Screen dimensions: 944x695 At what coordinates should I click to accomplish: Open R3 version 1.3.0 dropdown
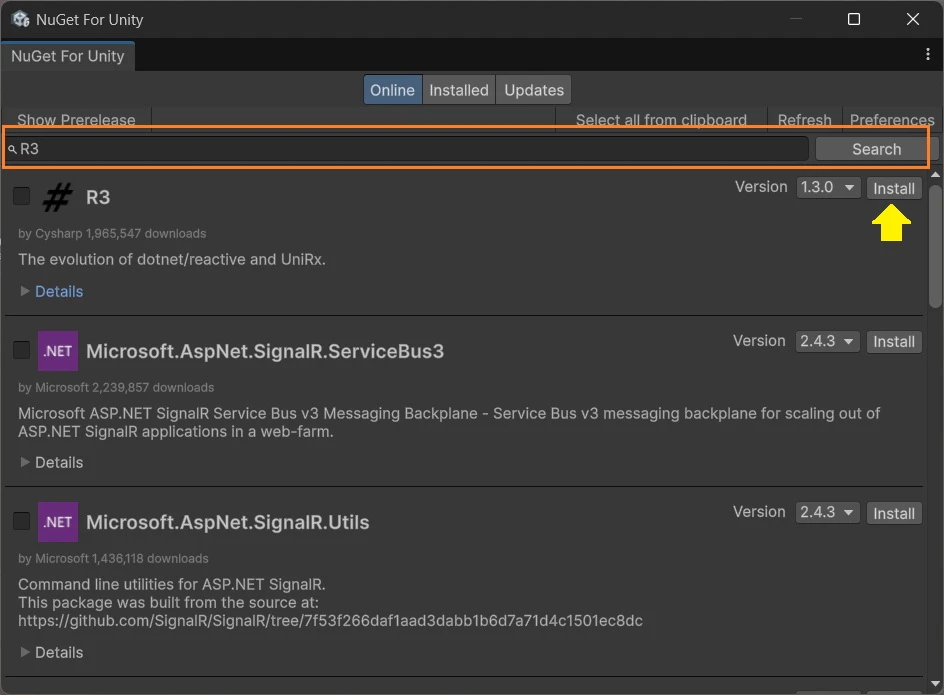828,188
